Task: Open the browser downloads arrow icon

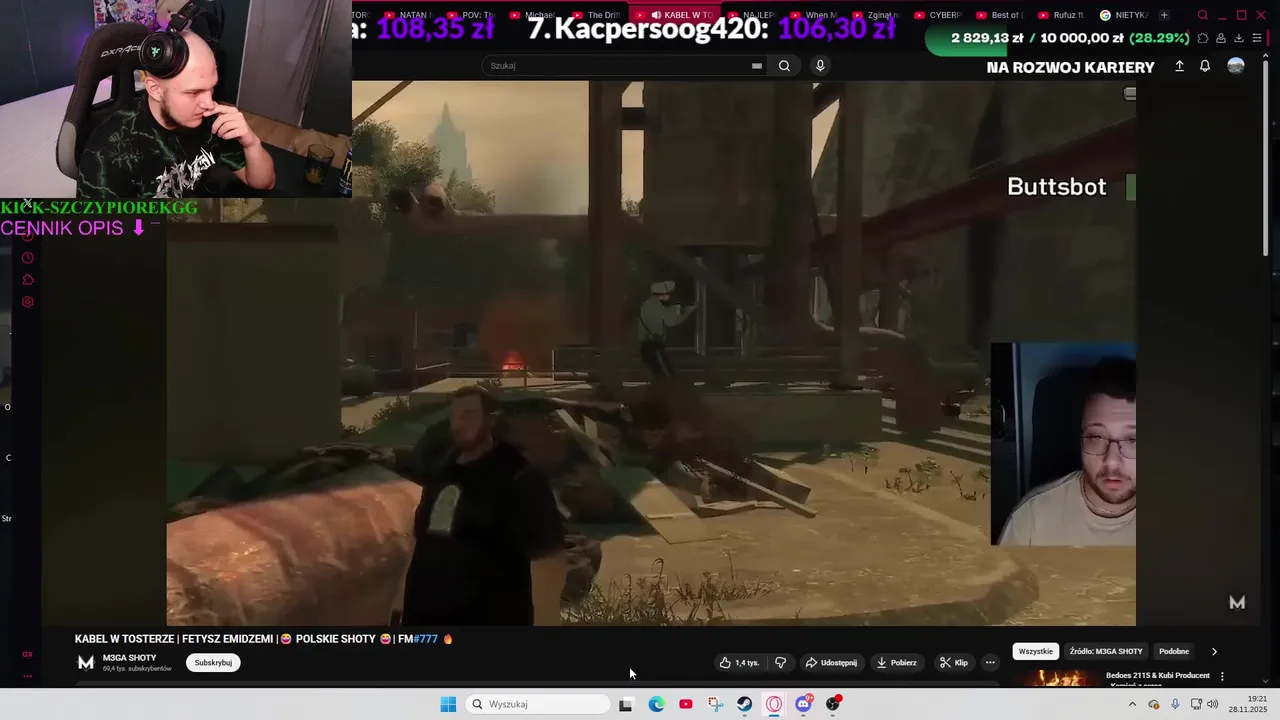Action: 1239,38
